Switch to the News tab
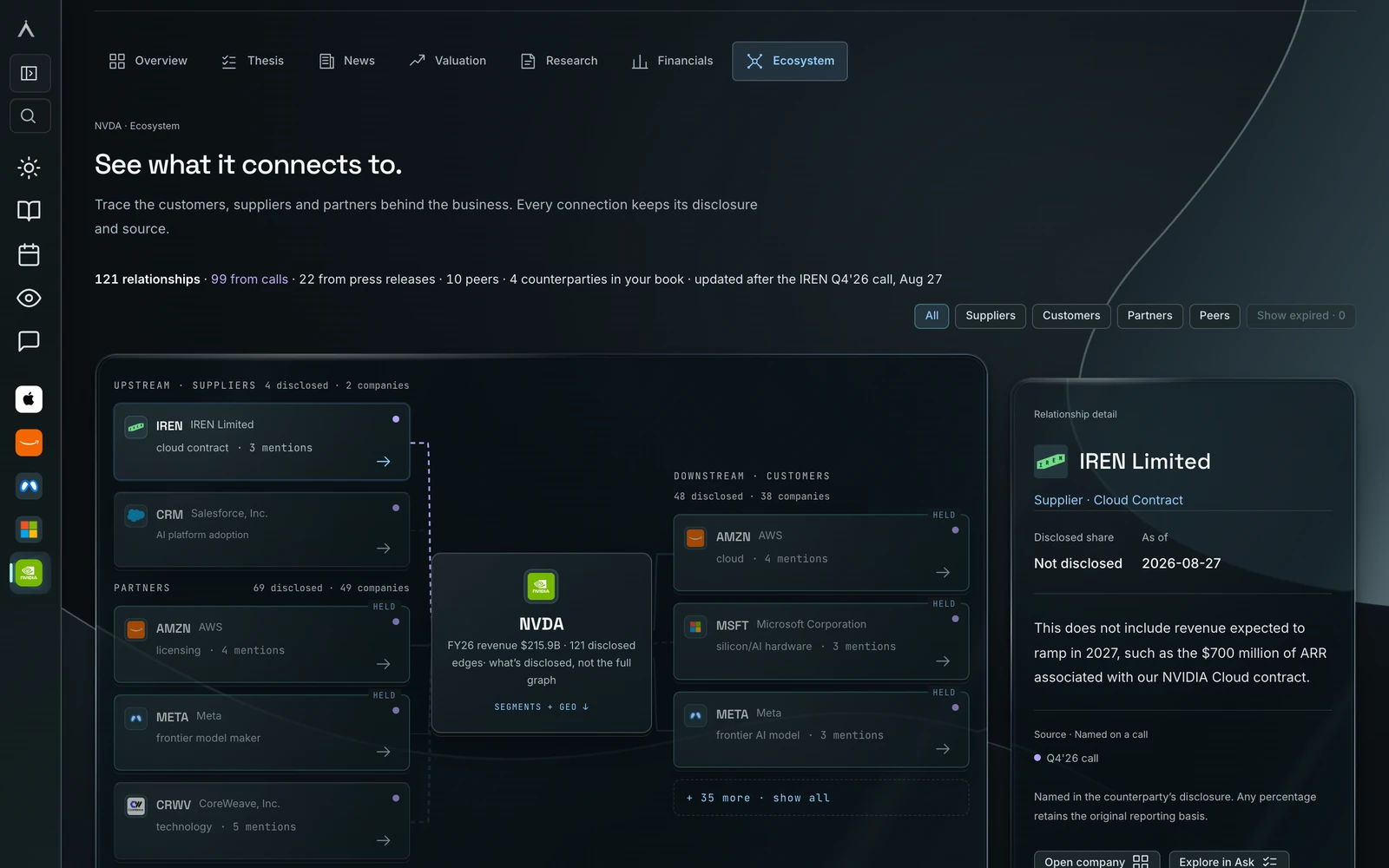 tap(347, 61)
